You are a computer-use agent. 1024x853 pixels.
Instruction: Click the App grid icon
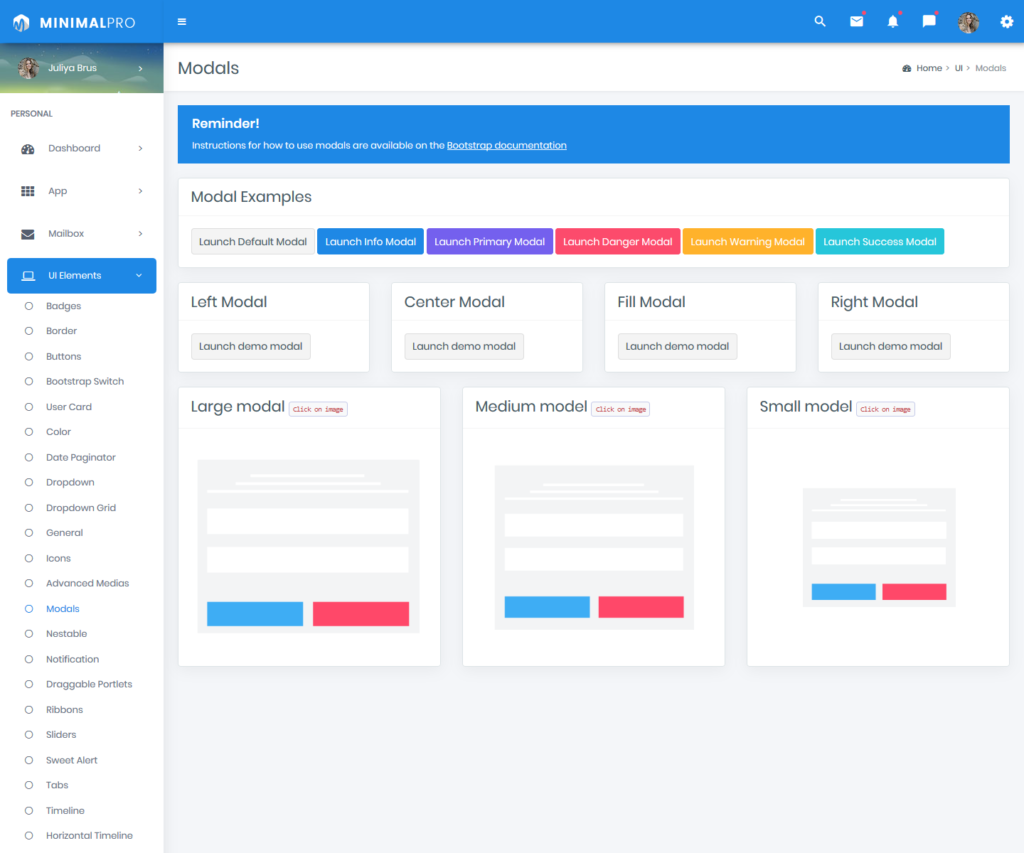pos(27,191)
